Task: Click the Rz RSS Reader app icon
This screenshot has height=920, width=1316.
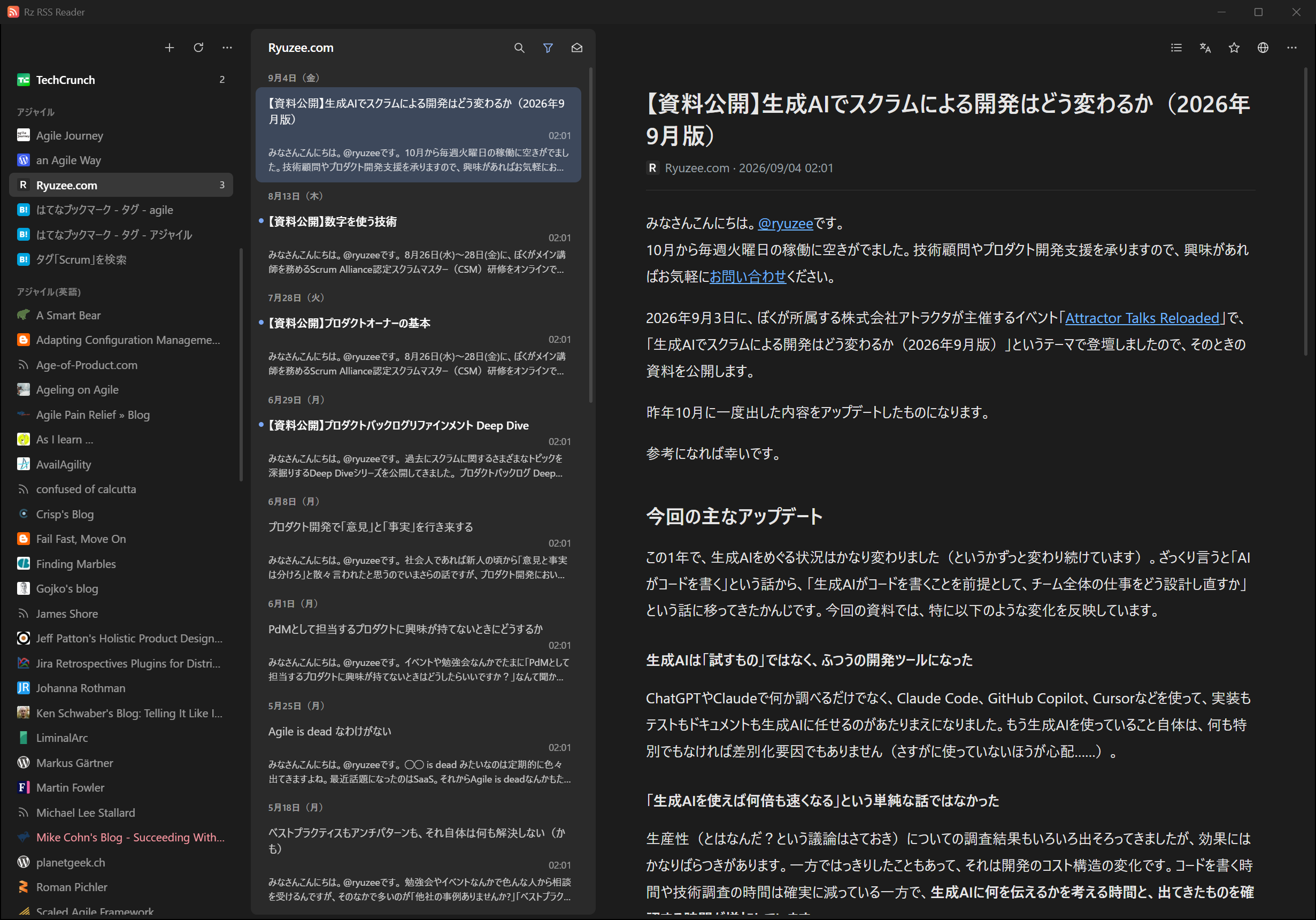Action: click(13, 11)
